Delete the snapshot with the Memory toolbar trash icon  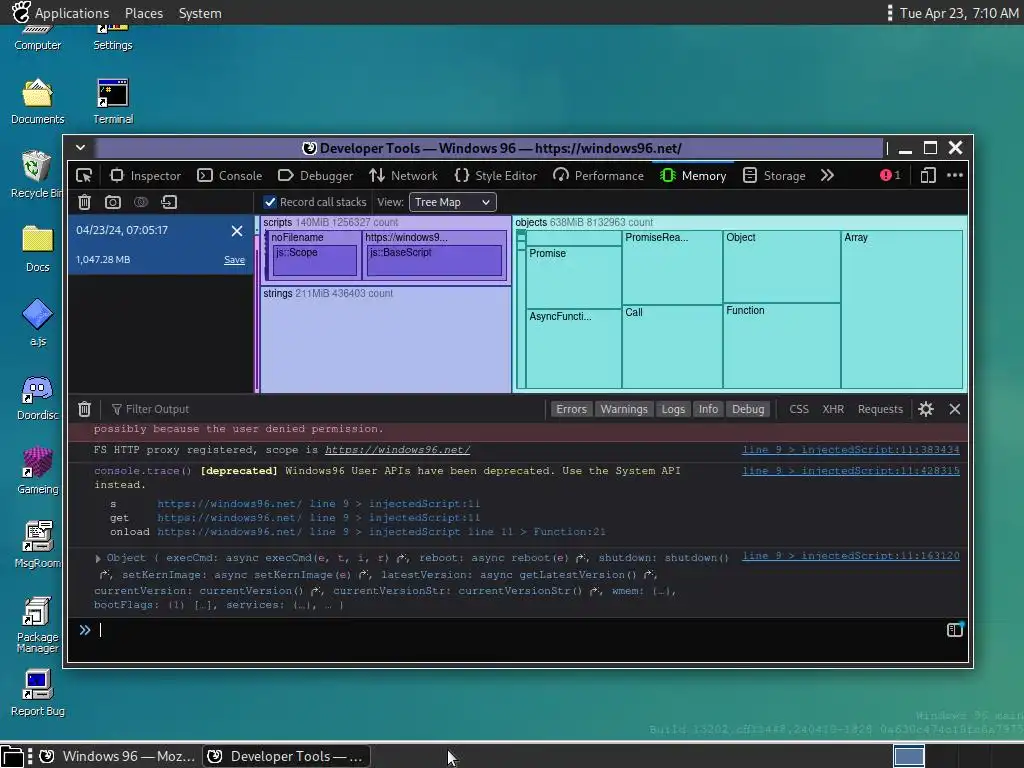(x=84, y=202)
